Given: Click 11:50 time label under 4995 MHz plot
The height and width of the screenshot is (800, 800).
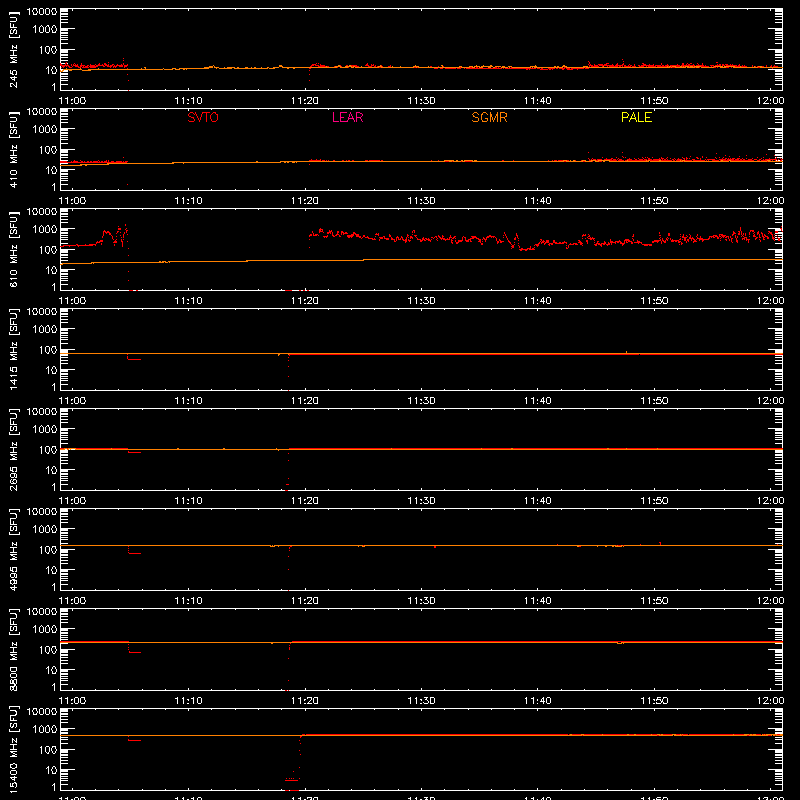Looking at the screenshot, I should 654,601.
